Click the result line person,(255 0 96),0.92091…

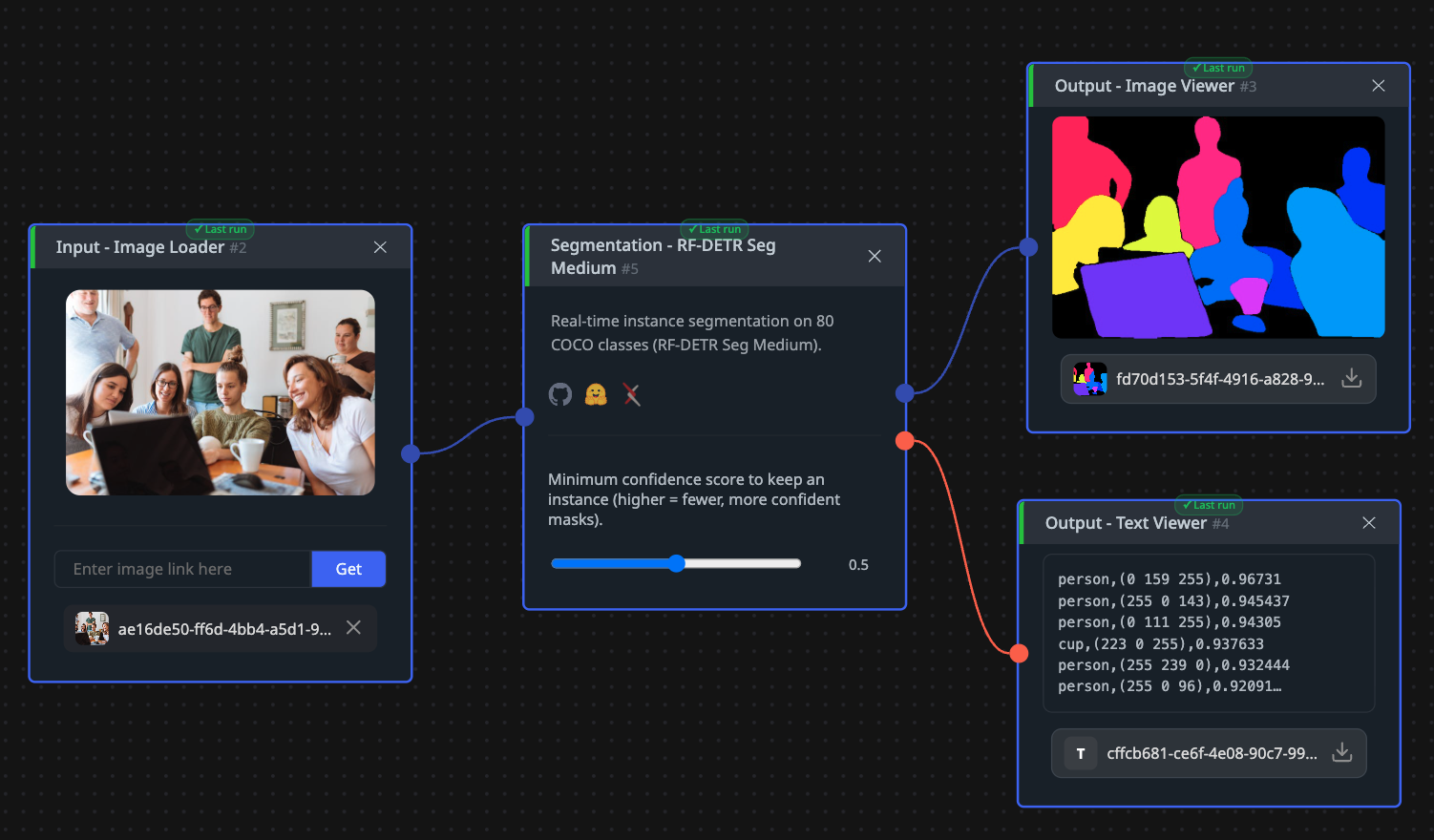tap(1170, 686)
